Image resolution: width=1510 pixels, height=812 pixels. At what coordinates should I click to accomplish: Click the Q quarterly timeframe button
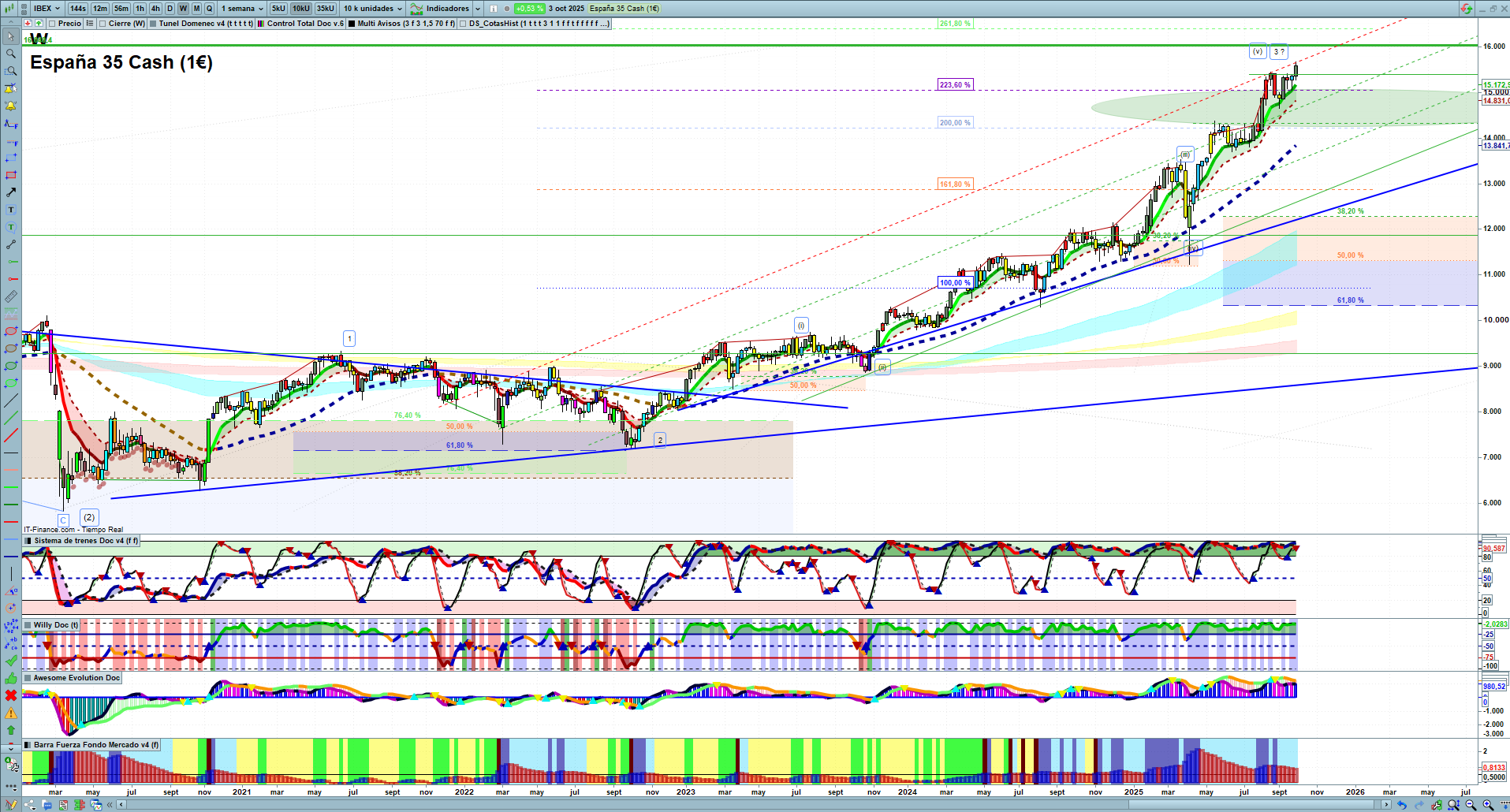point(210,9)
